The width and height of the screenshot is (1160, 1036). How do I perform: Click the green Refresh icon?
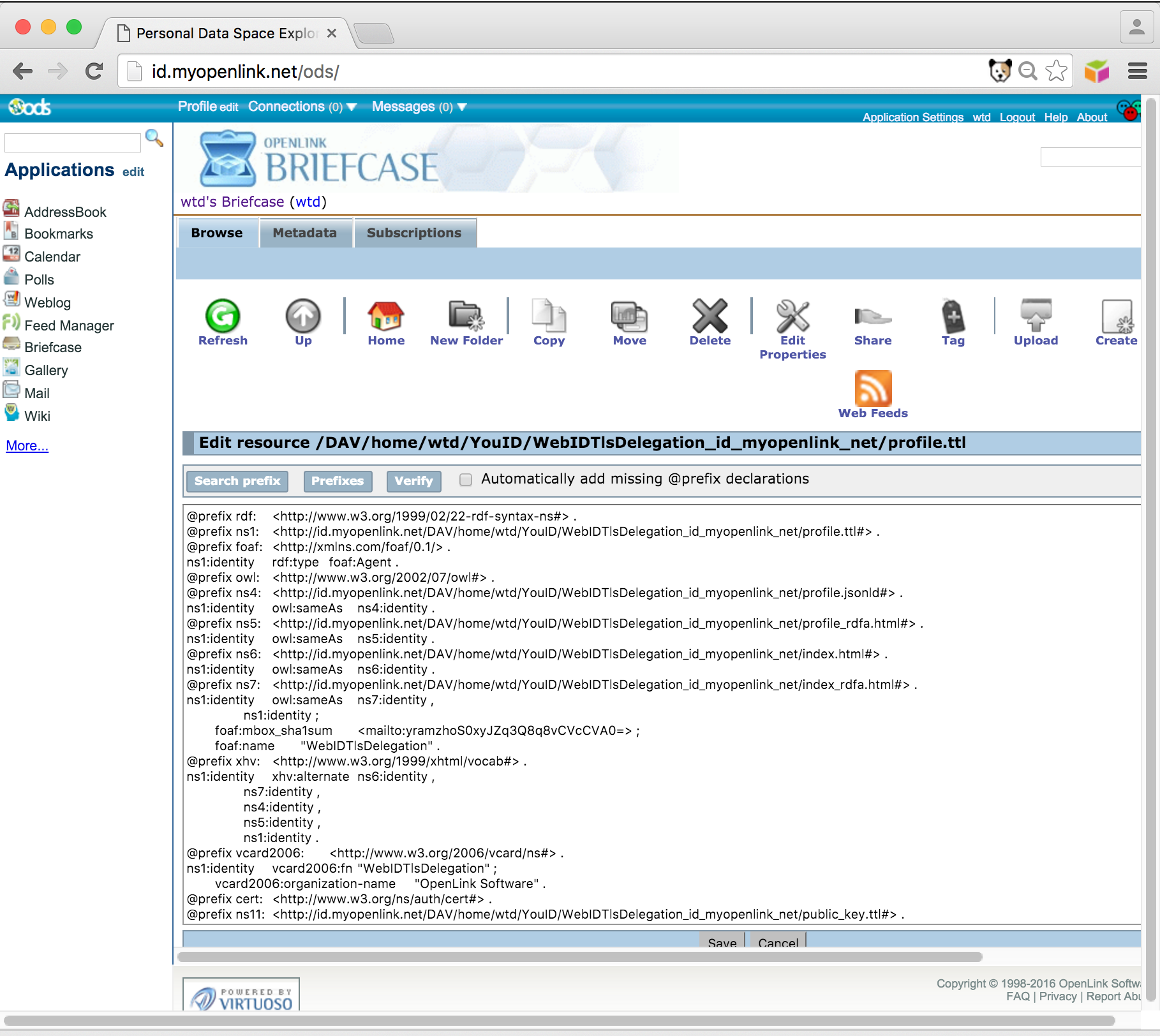222,316
